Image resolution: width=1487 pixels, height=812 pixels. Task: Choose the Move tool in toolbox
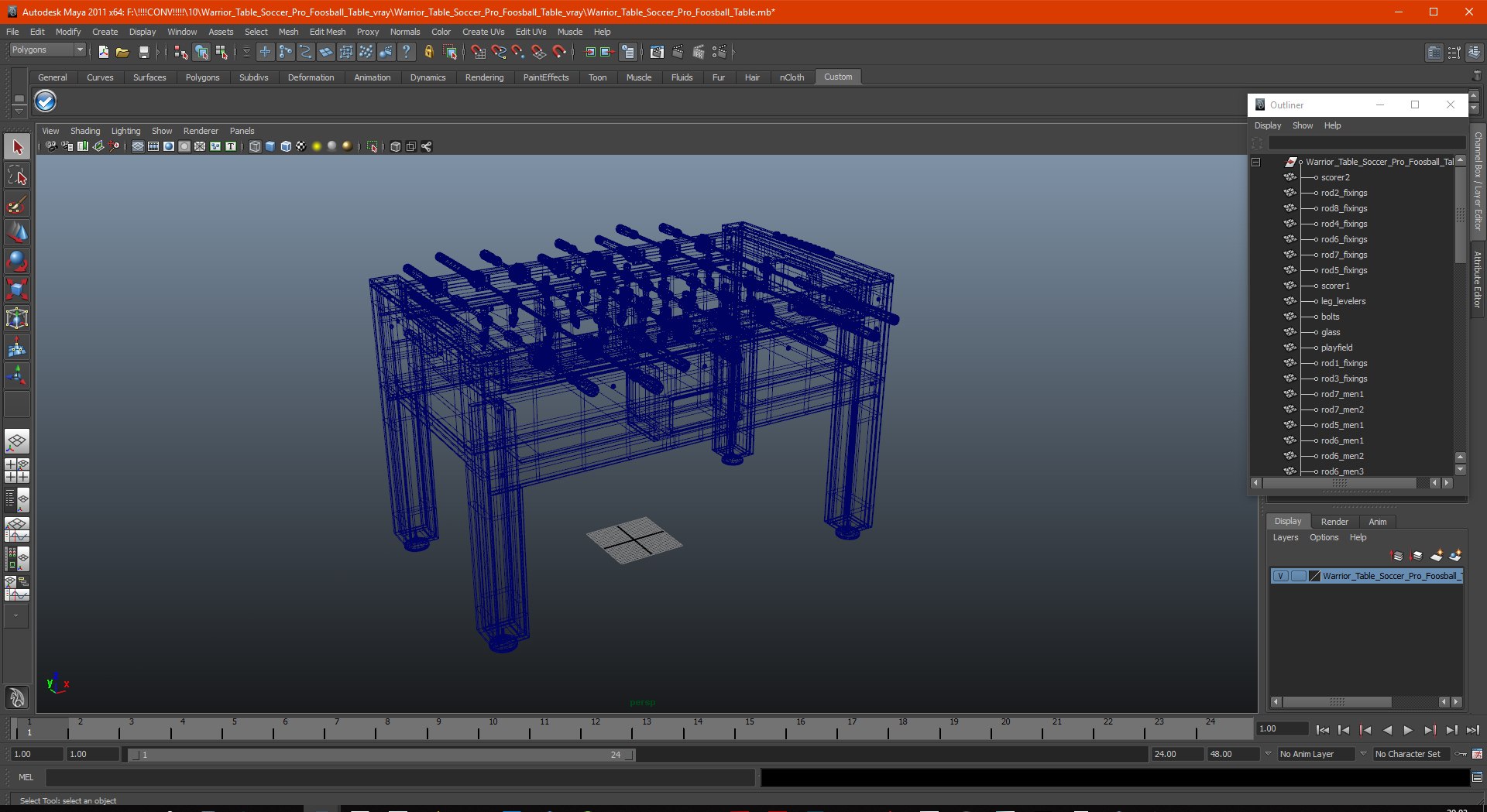17,233
